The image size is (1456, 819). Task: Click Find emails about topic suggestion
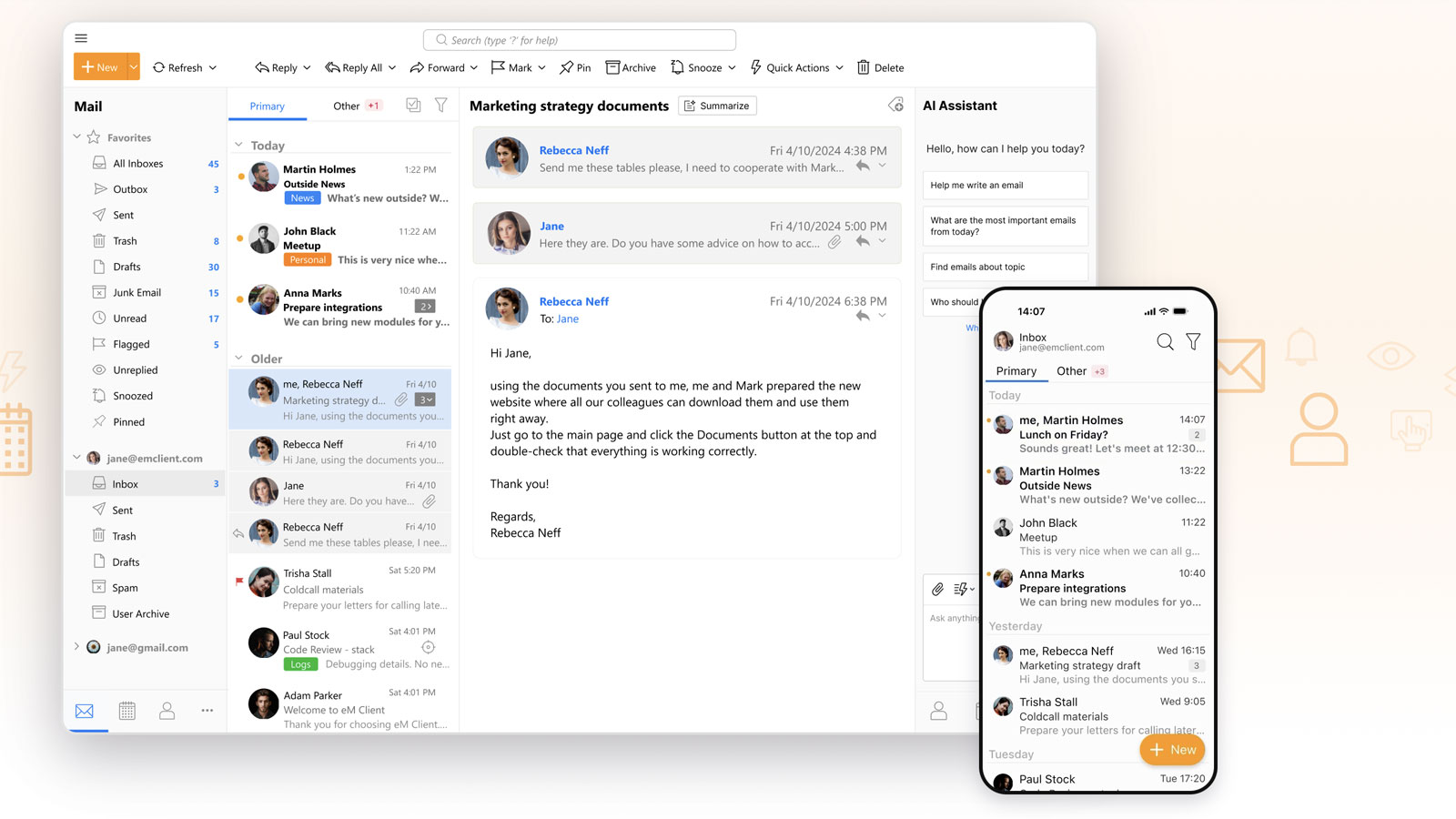point(1005,267)
